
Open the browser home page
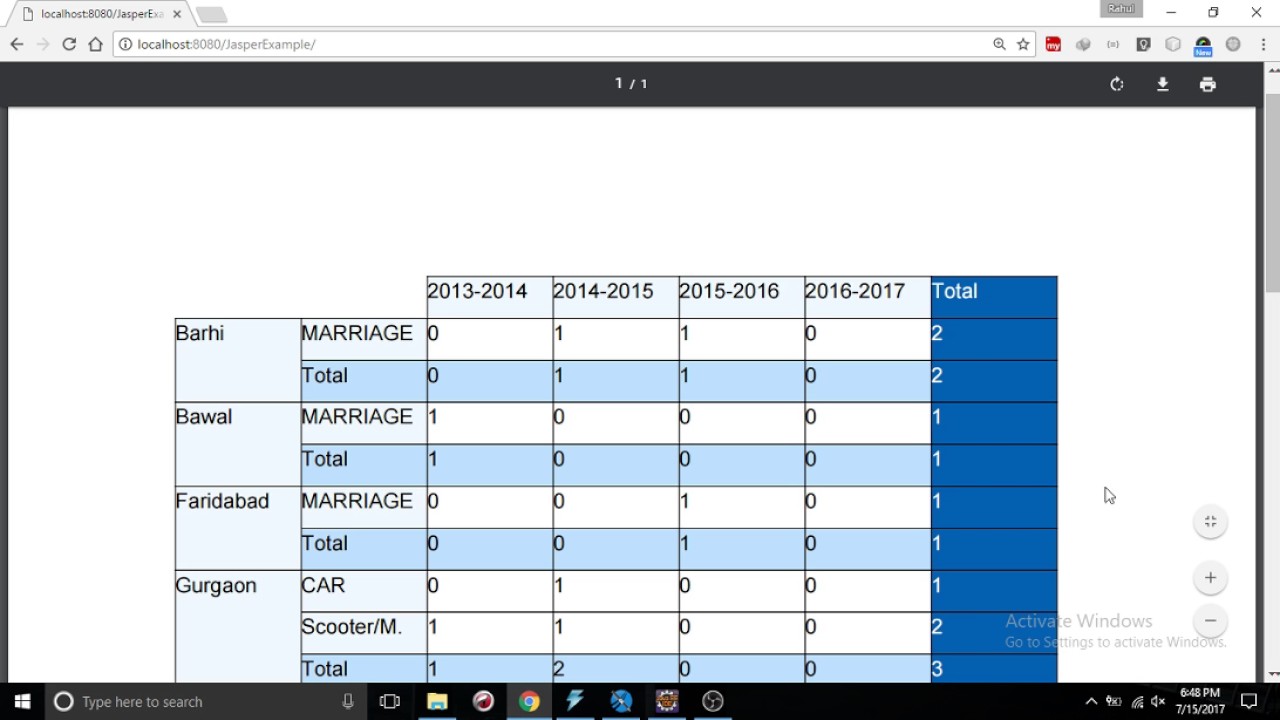tap(96, 44)
